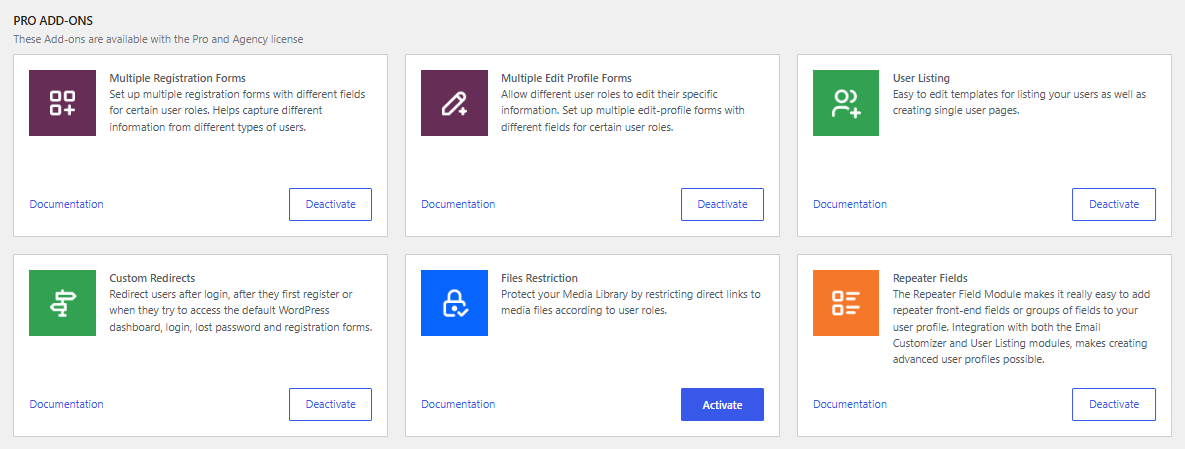Deactivate the Repeater Fields add-on
The height and width of the screenshot is (449, 1185).
[x=1113, y=404]
